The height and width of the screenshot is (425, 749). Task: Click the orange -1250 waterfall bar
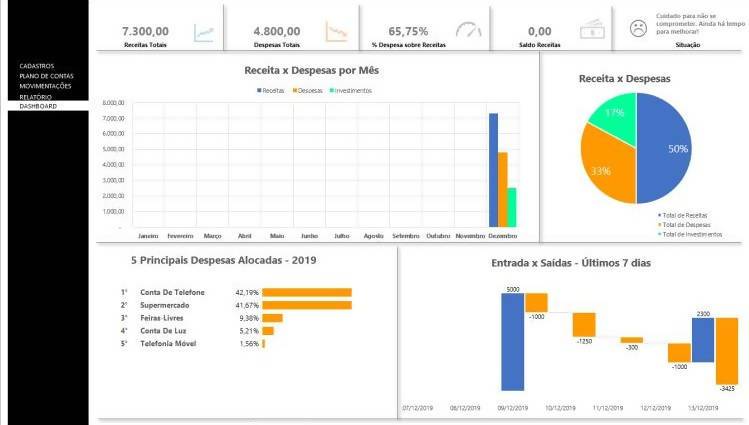[584, 325]
